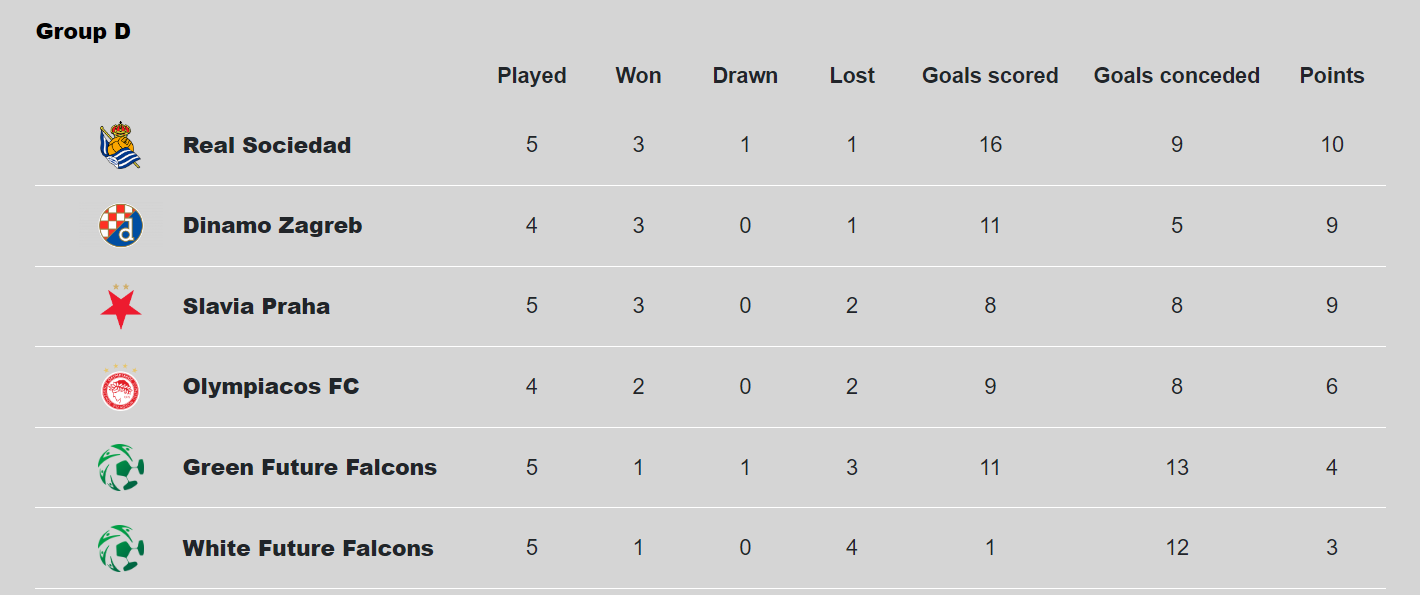Click the Goals scored column header
Screen dimensions: 1420x595
[990, 76]
